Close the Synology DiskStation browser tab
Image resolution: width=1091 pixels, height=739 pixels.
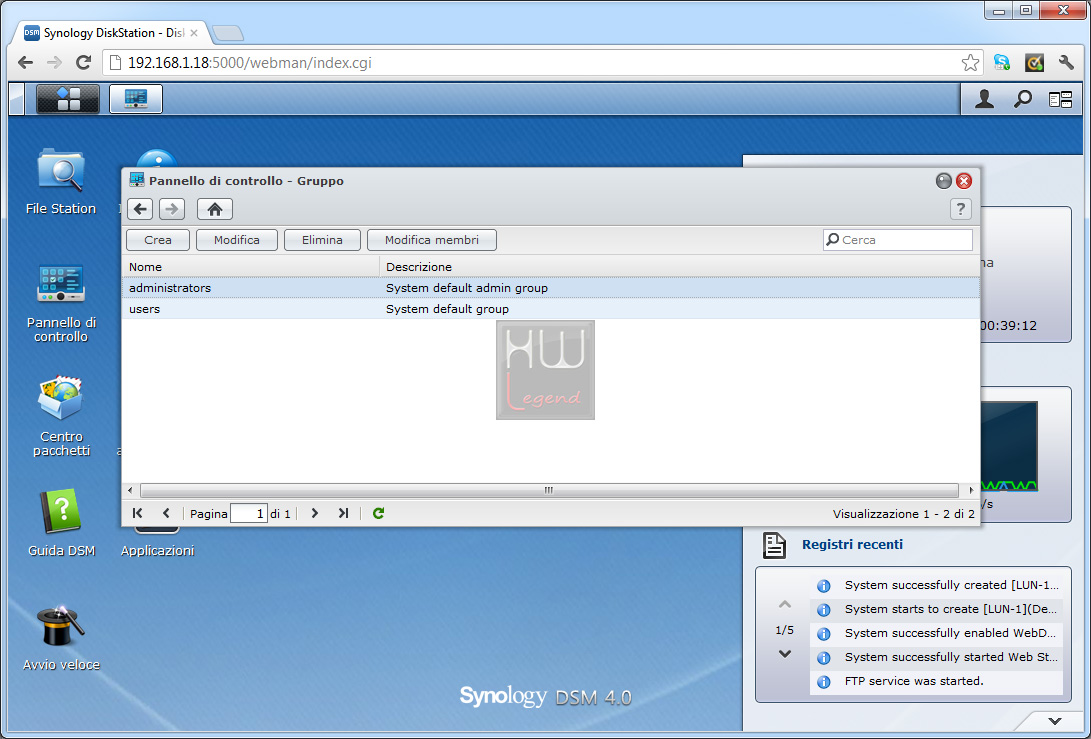(x=194, y=33)
